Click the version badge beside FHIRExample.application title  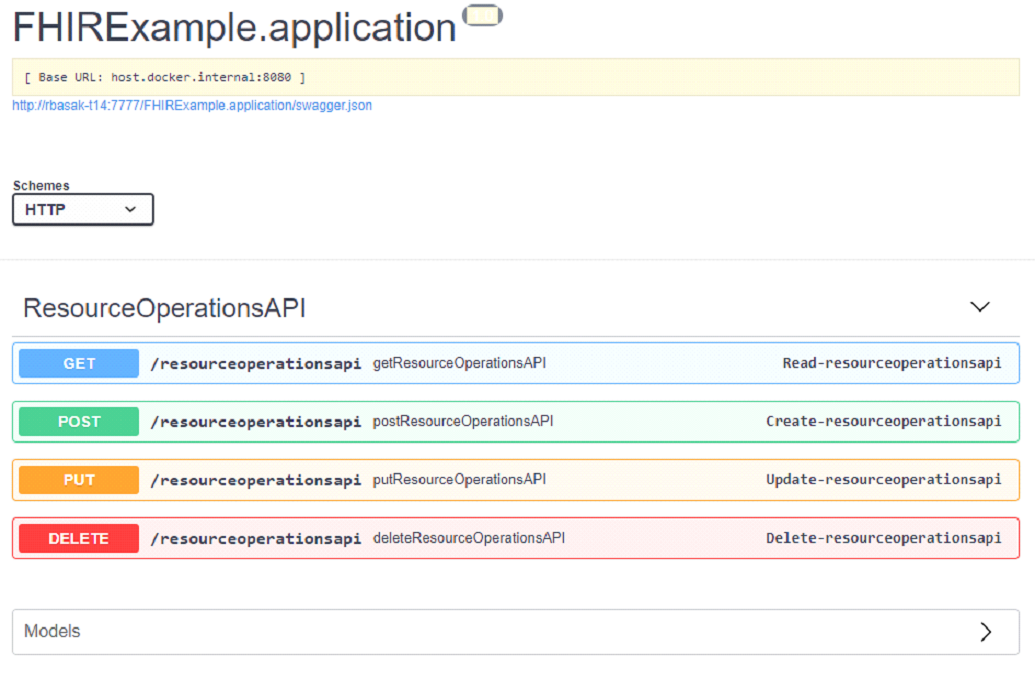484,15
